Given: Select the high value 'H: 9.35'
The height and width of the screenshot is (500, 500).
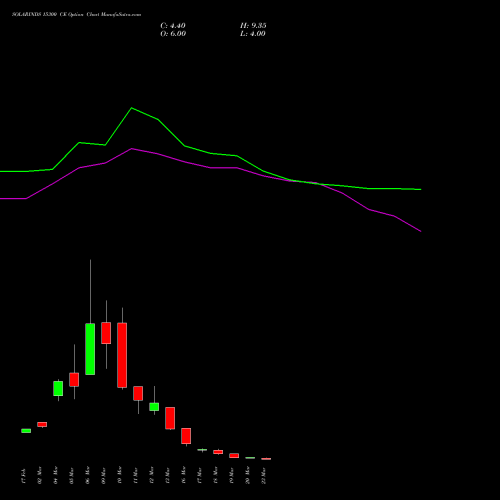Looking at the screenshot, I should (x=253, y=26).
